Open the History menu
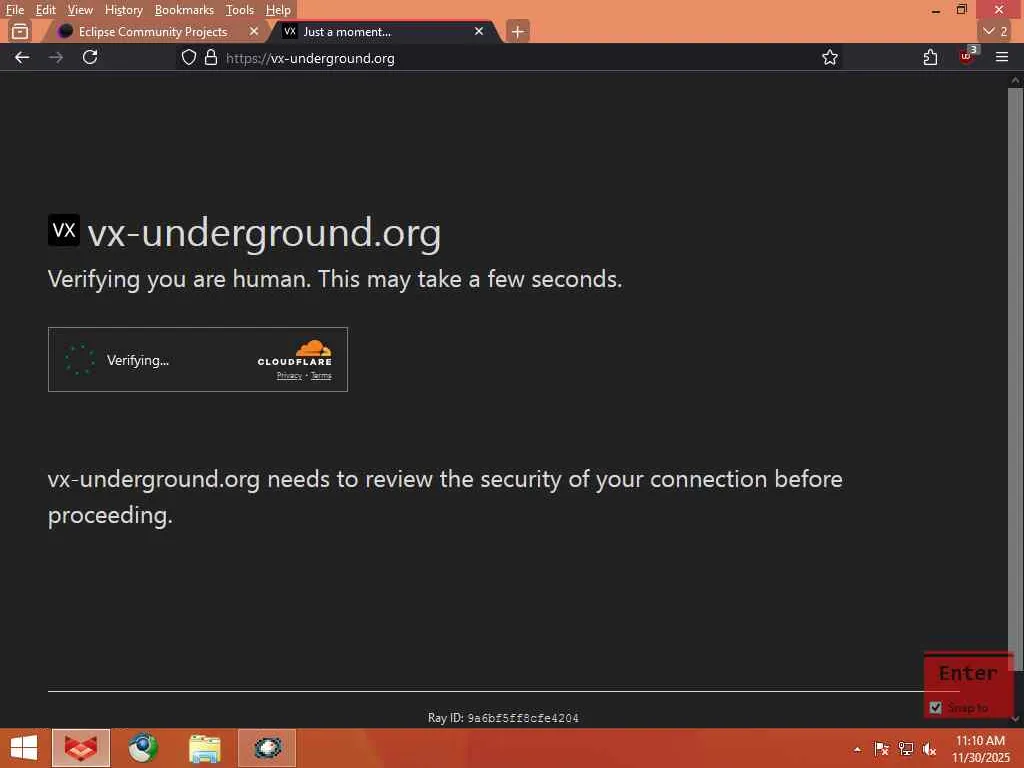 point(123,10)
